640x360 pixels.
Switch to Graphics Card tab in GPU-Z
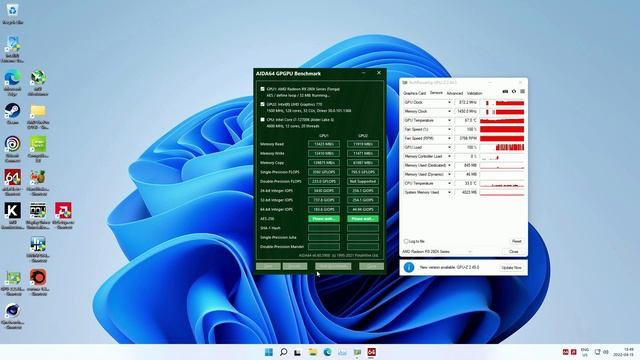[x=414, y=93]
